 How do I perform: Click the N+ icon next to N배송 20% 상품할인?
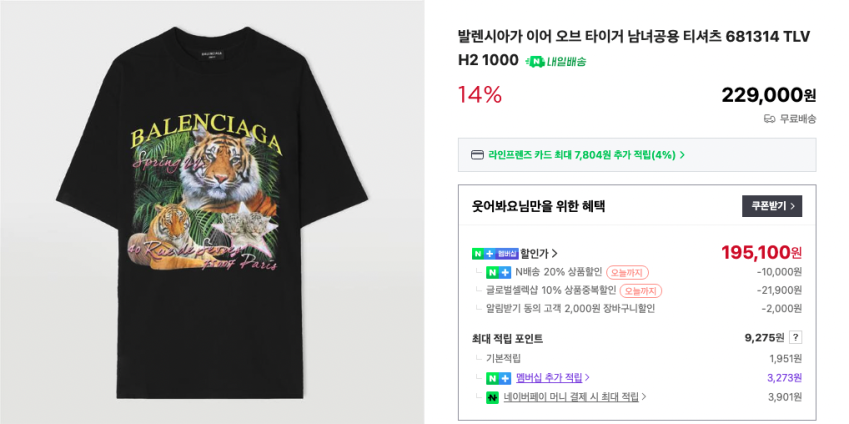pos(498,272)
